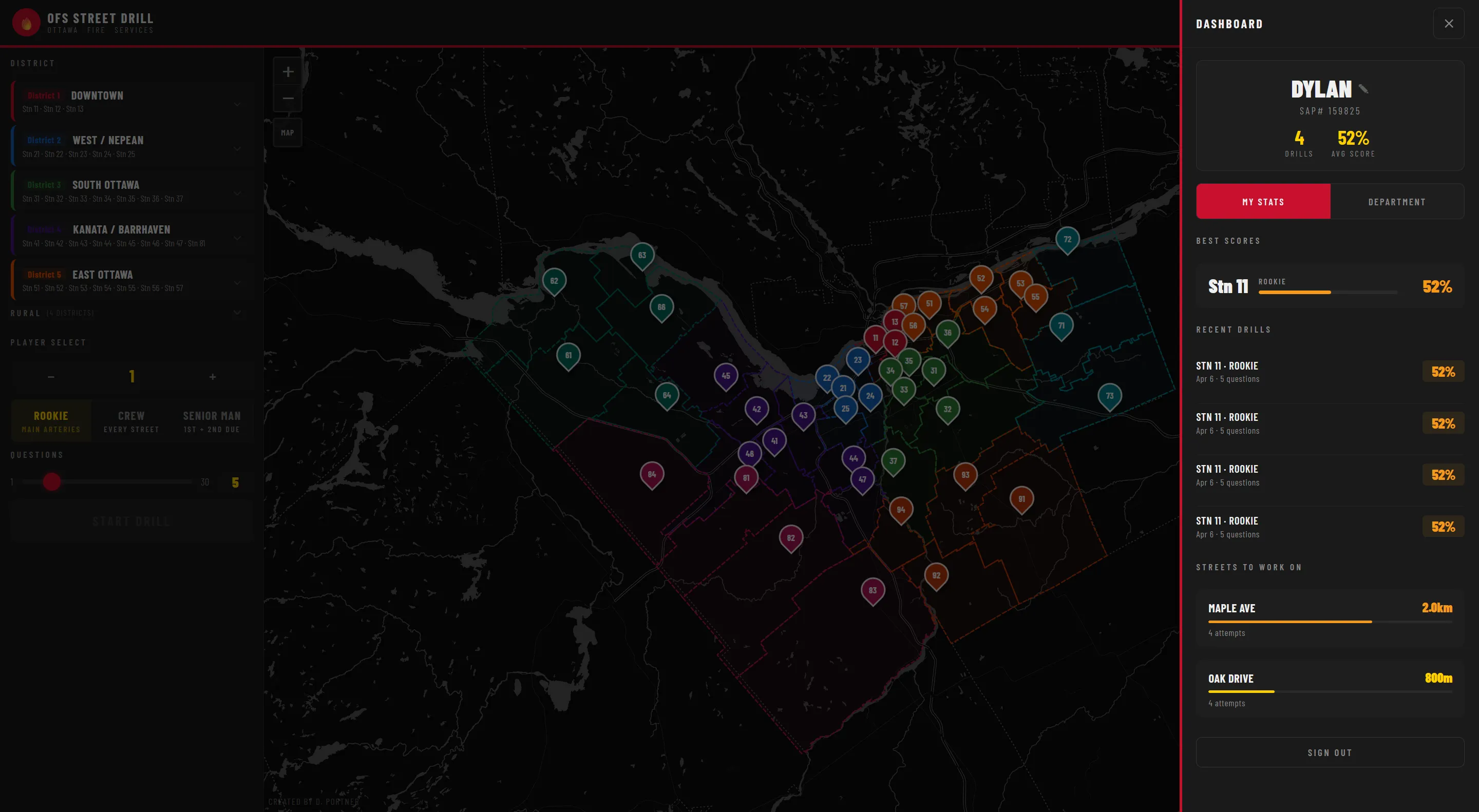
Task: Close the Dashboard panel
Action: (x=1448, y=24)
